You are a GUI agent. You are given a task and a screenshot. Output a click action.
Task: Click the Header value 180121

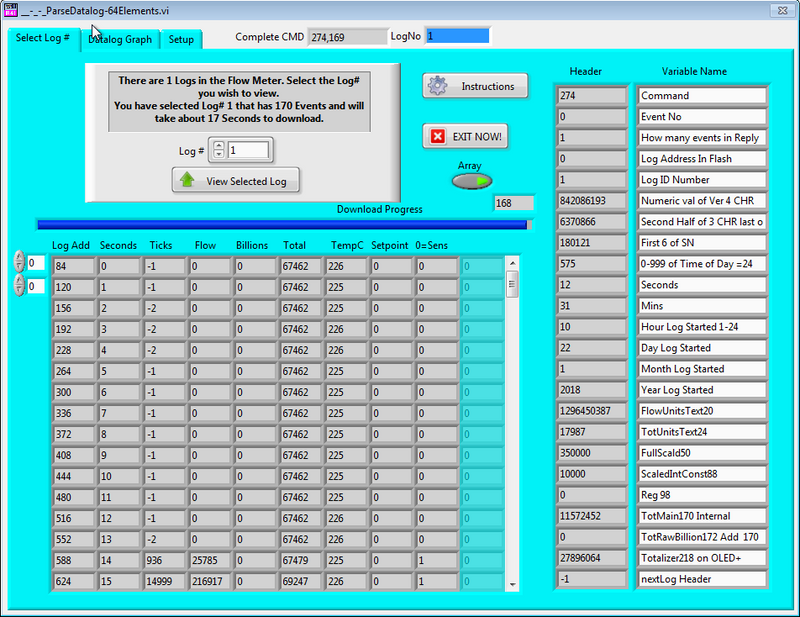click(x=592, y=242)
